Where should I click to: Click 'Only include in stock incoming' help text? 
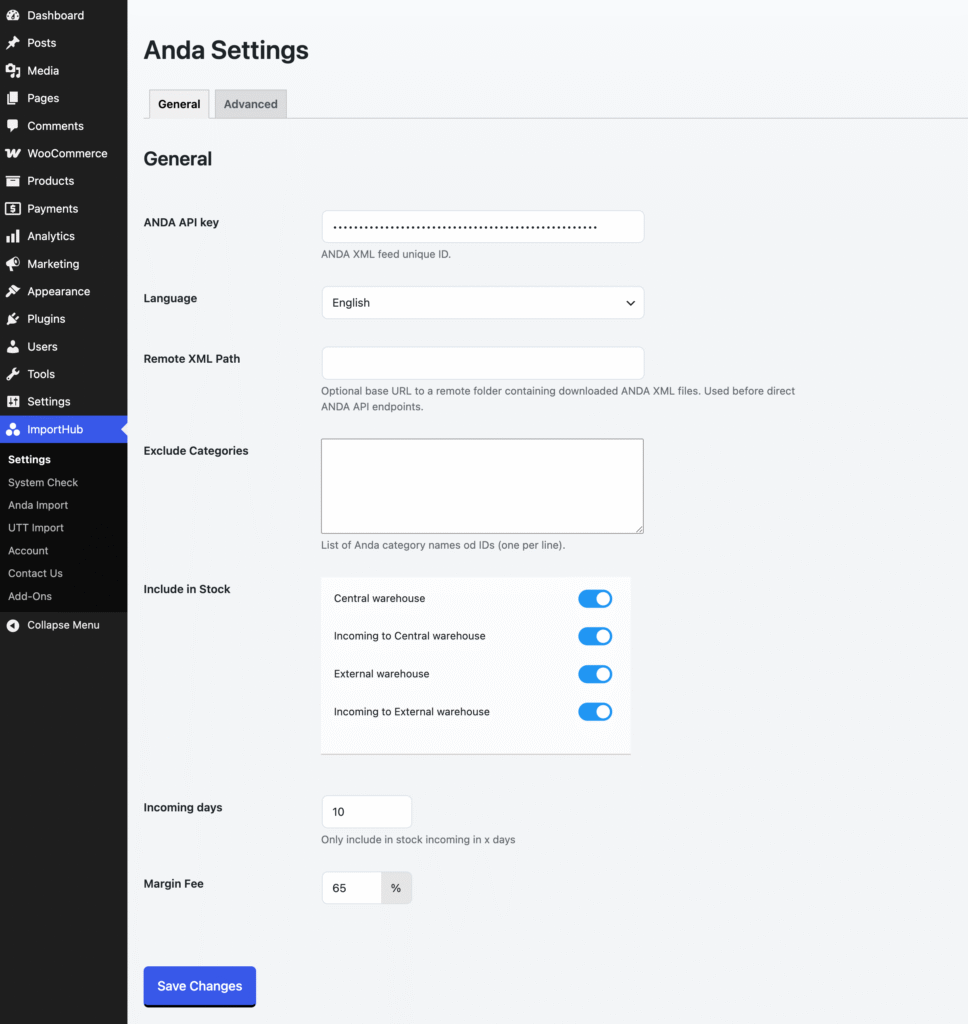pyautogui.click(x=418, y=840)
